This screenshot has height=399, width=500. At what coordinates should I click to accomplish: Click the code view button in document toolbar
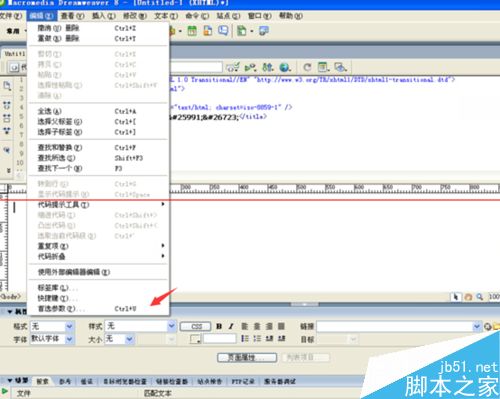click(x=17, y=68)
